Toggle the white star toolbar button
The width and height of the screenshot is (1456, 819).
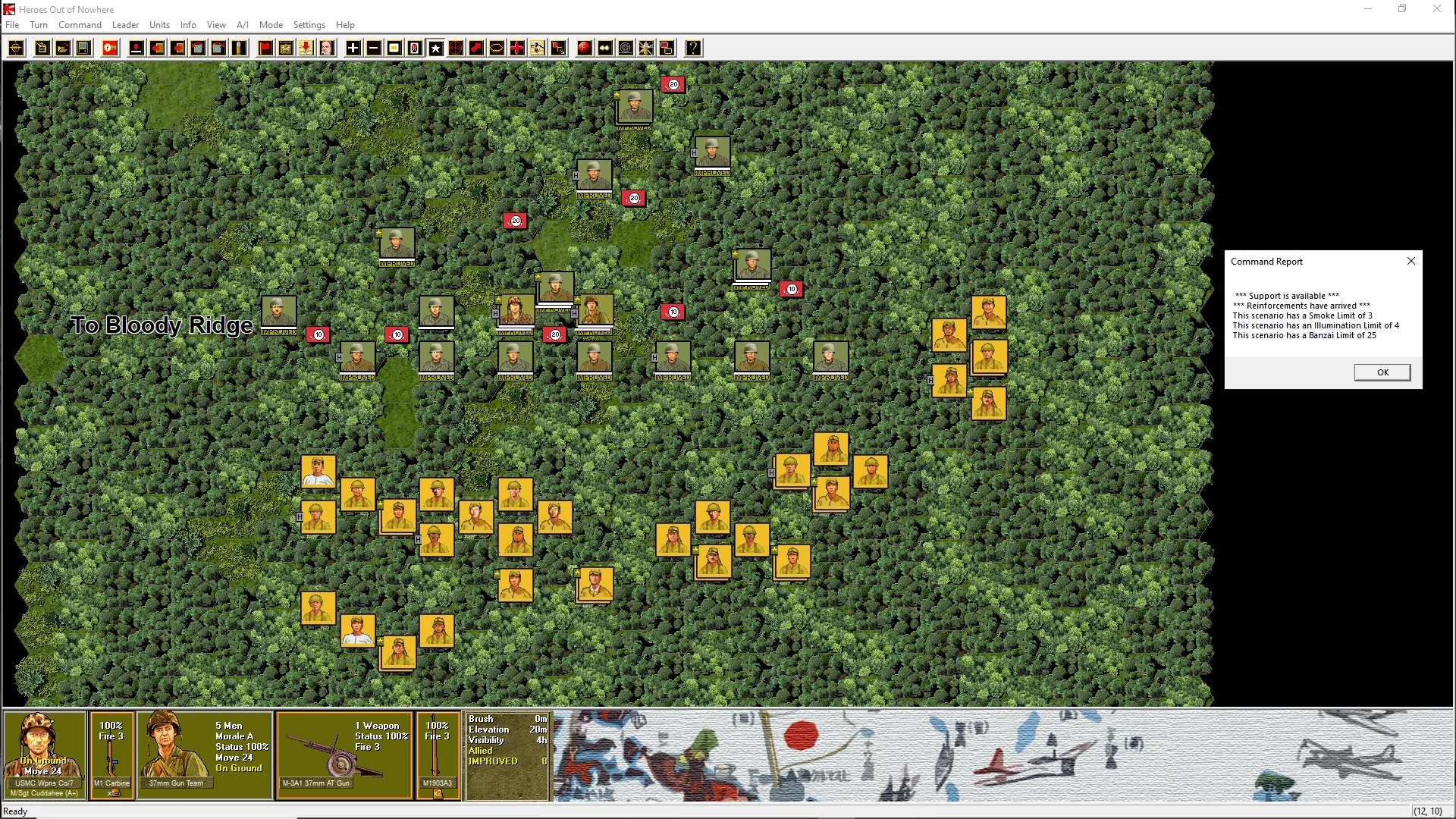tap(435, 49)
